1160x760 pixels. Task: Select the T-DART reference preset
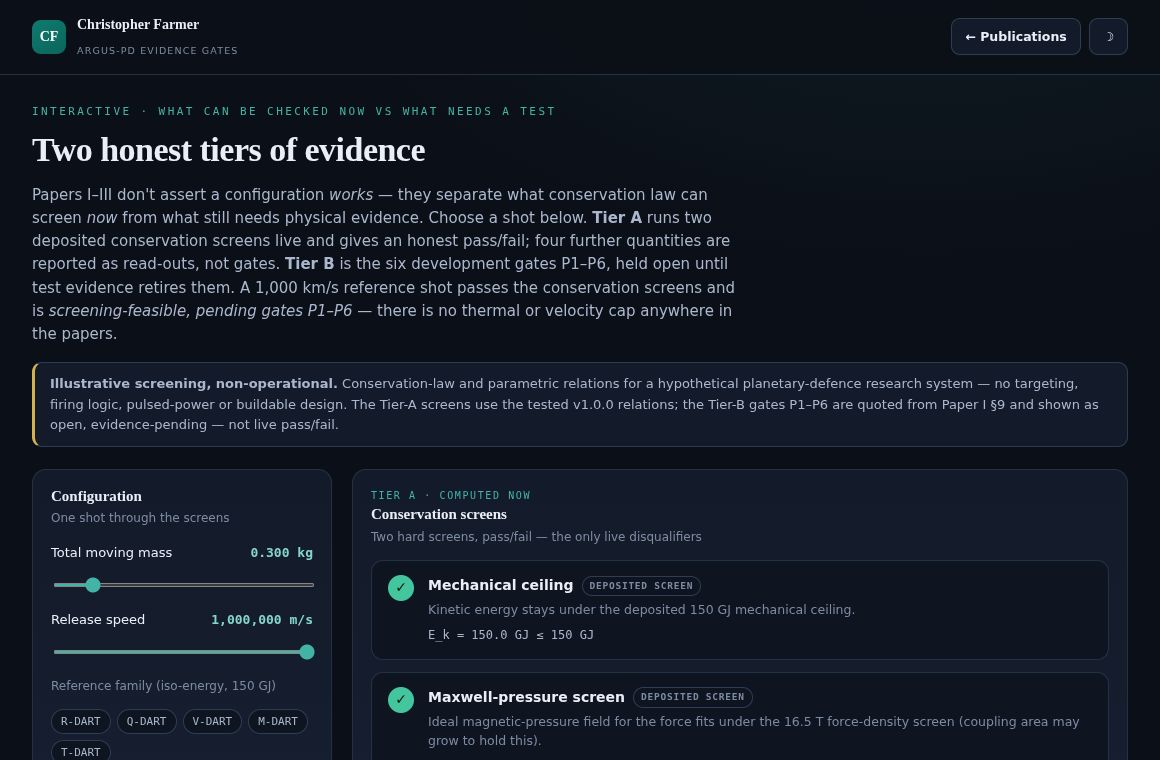click(81, 750)
